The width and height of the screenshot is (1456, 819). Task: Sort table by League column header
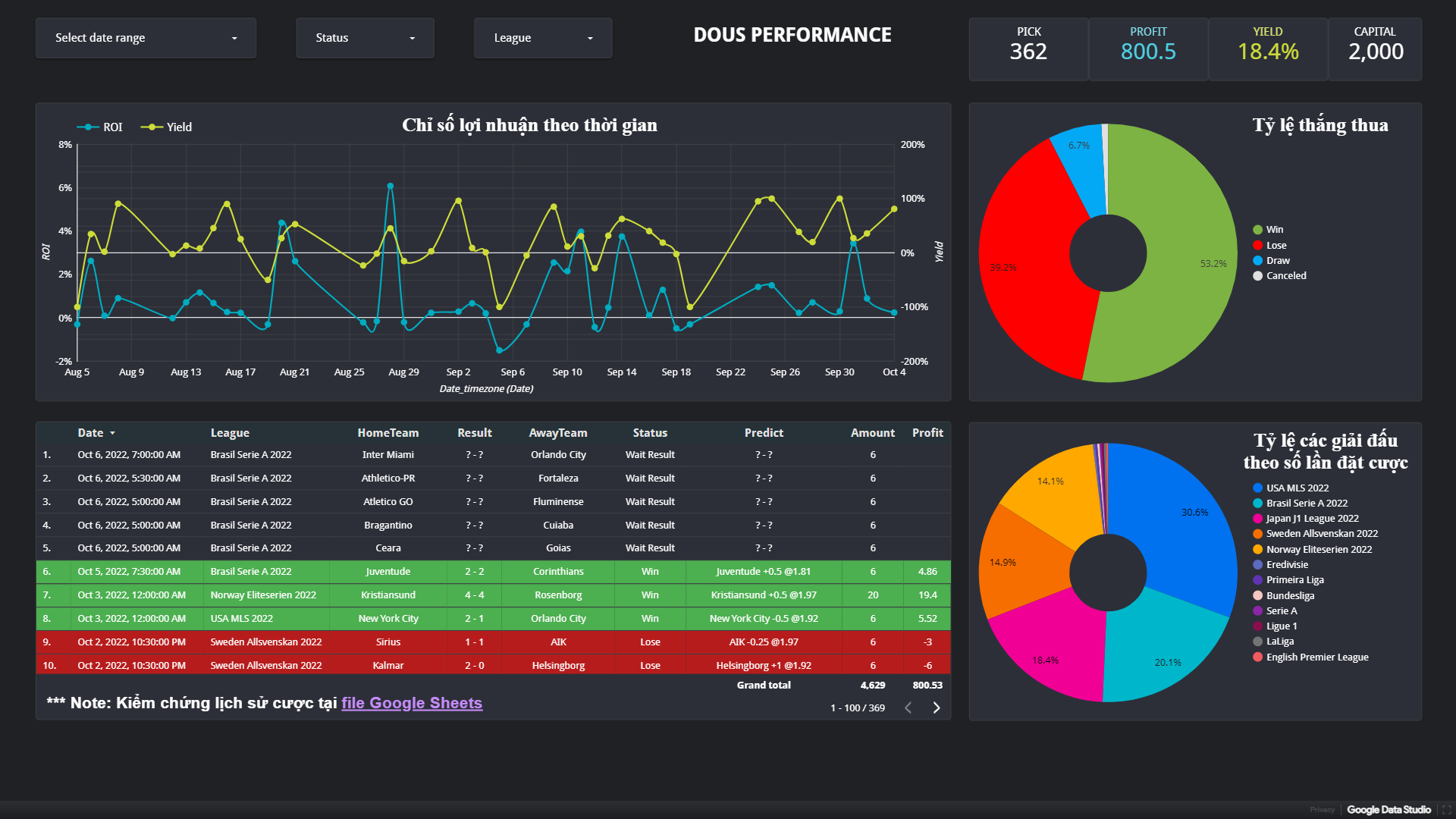coord(230,433)
